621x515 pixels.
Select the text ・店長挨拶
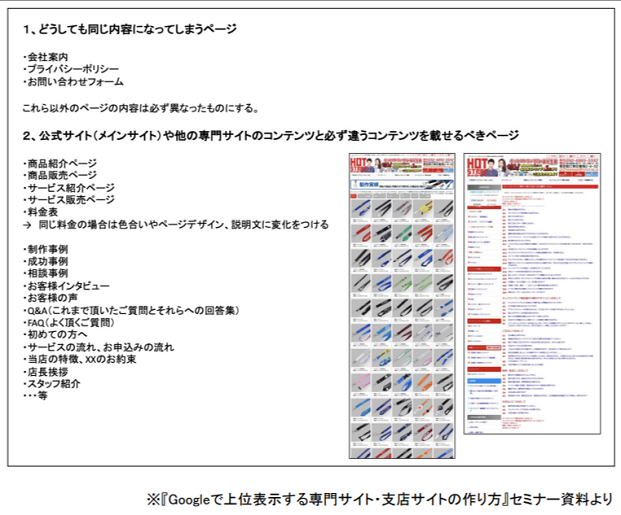(x=45, y=372)
